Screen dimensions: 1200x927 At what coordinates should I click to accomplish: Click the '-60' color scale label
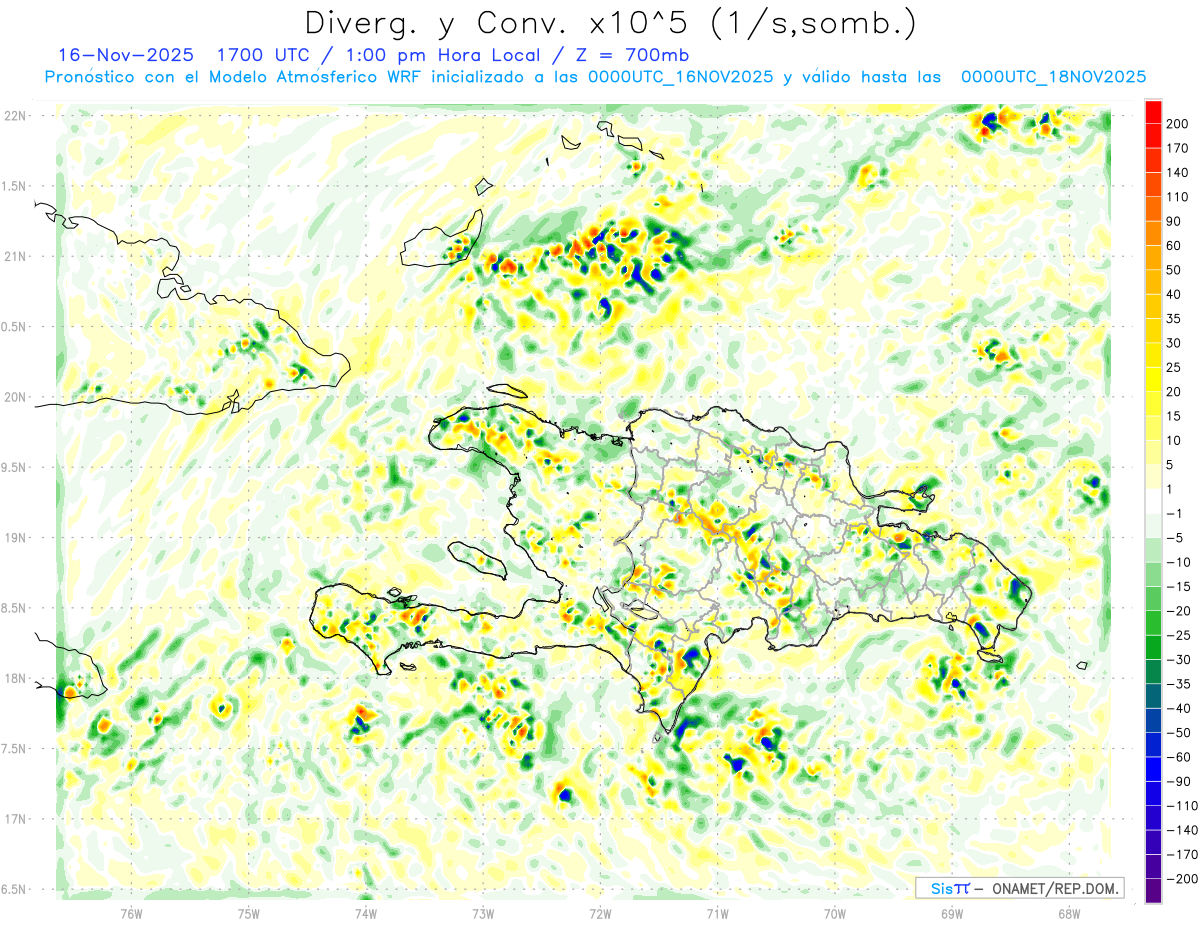pos(1178,757)
